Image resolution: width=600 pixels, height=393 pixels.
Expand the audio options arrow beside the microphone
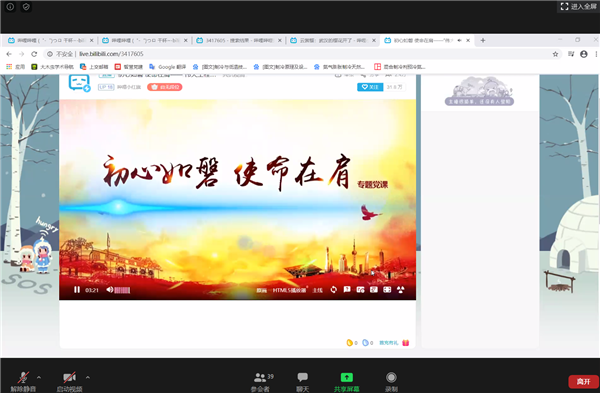pyautogui.click(x=39, y=377)
